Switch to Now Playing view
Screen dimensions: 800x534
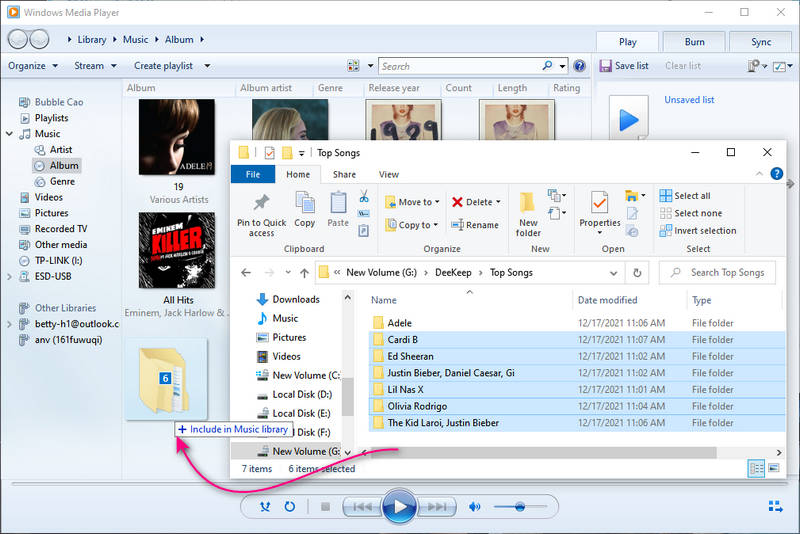click(x=776, y=506)
